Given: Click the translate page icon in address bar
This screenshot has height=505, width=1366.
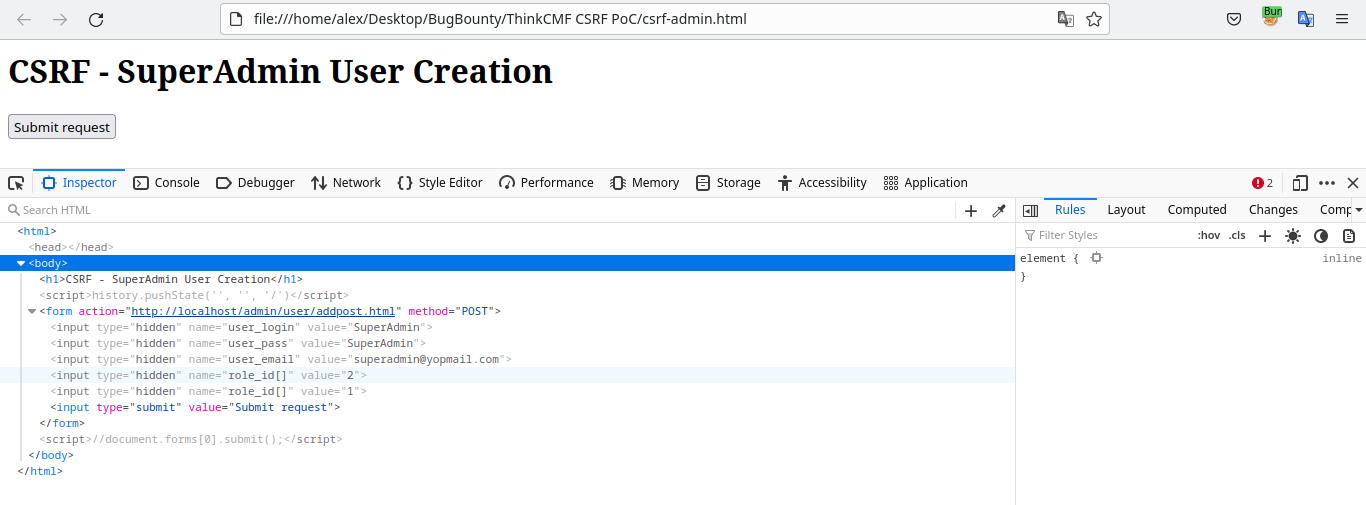Looking at the screenshot, I should (1066, 19).
